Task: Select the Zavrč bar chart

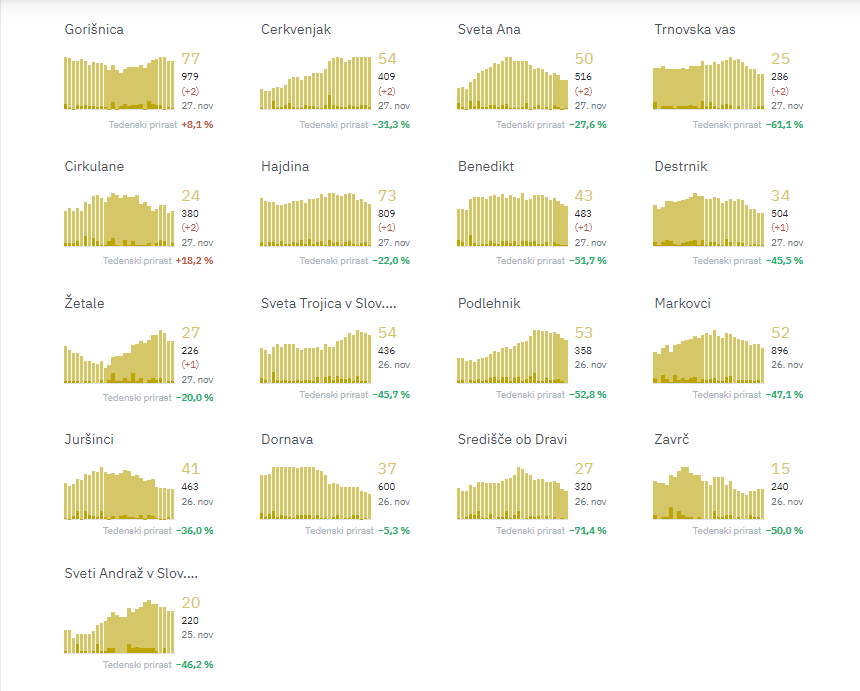Action: pyautogui.click(x=709, y=493)
